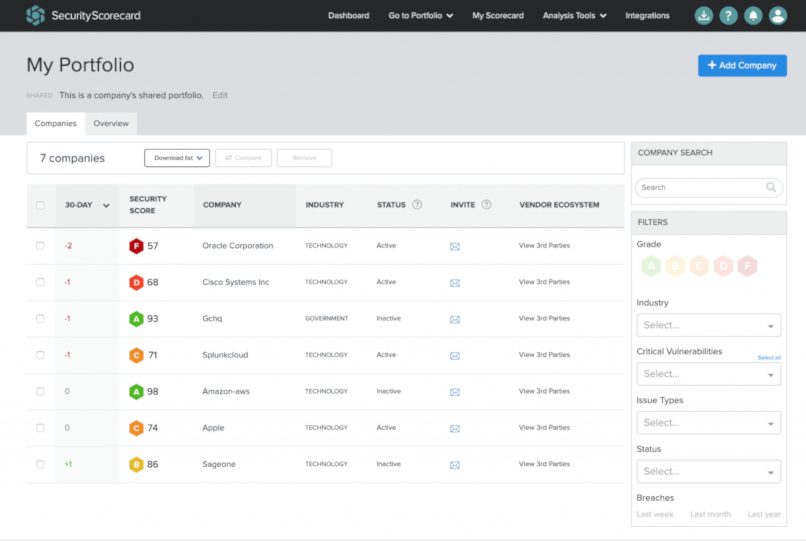Check the Sageone row checkbox

click(40, 464)
